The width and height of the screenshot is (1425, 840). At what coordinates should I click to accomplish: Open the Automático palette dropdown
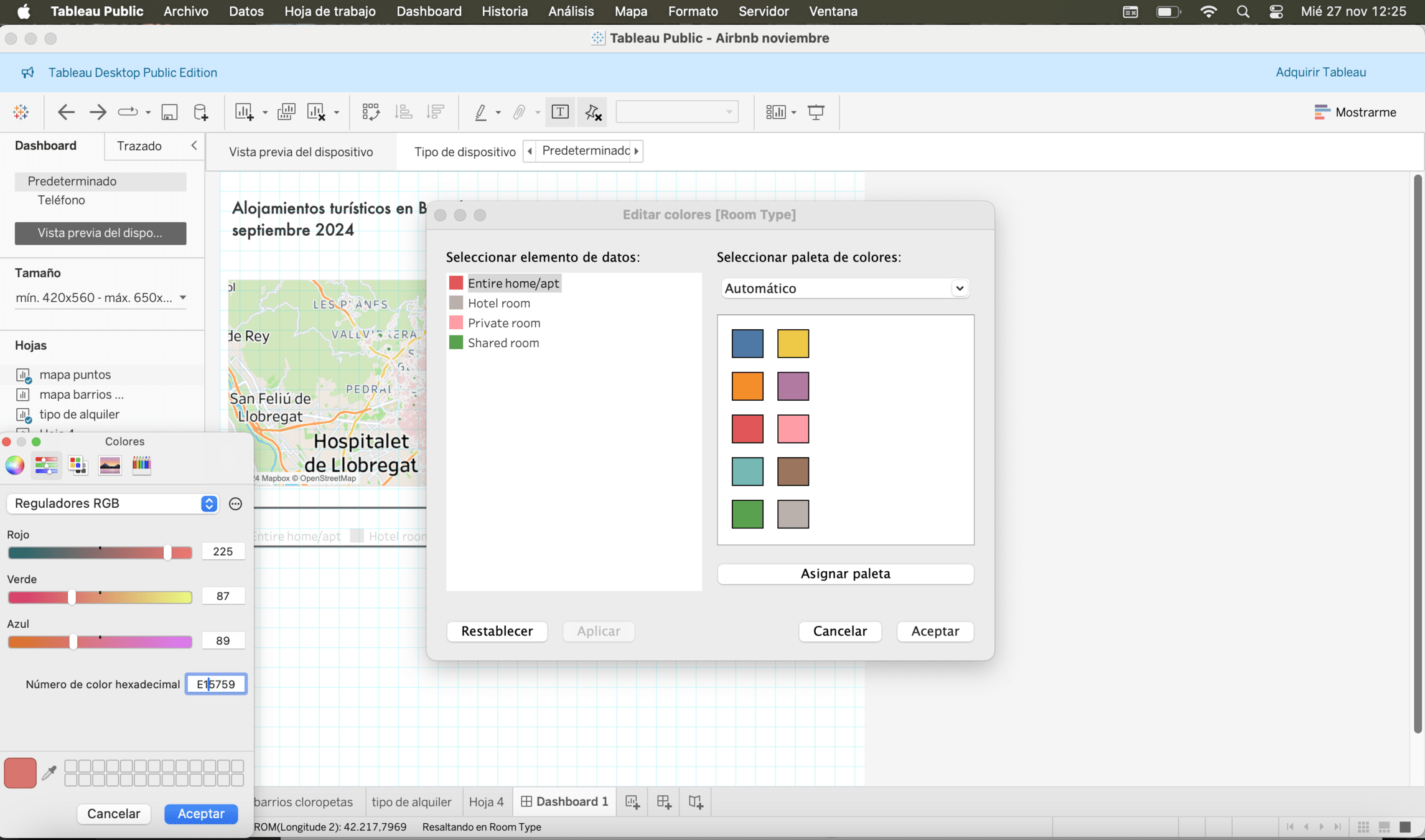(844, 288)
